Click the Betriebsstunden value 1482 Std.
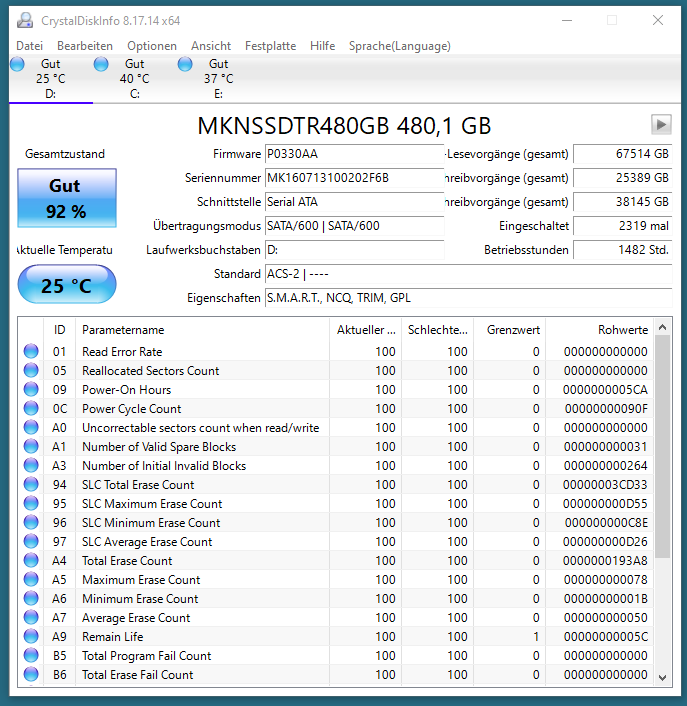The width and height of the screenshot is (687, 706). point(623,250)
